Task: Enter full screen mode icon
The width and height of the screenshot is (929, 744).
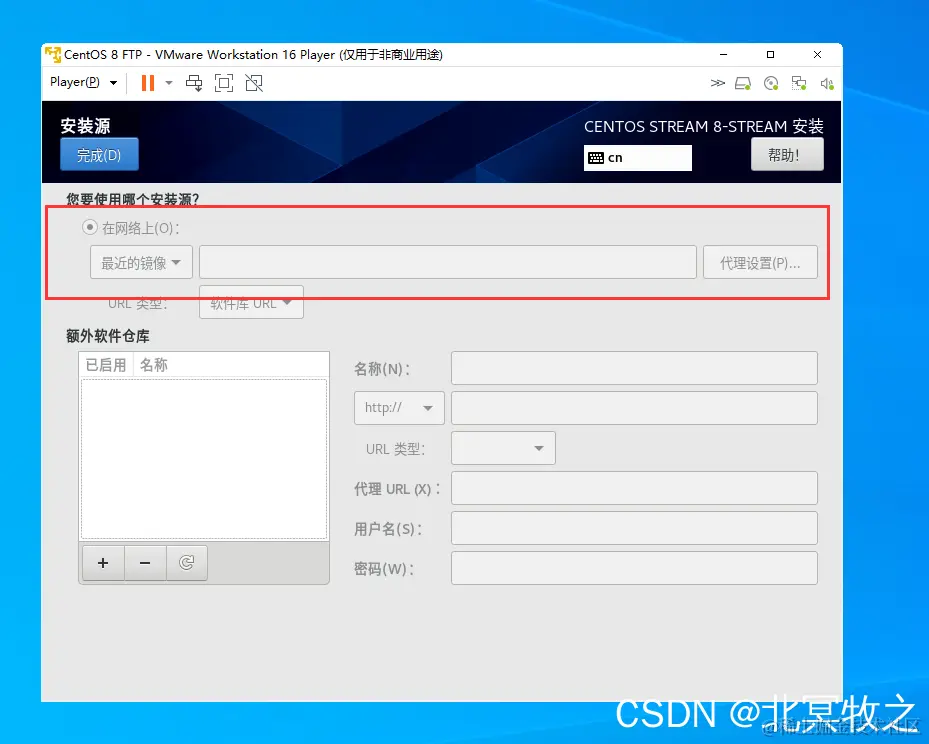Action: click(223, 83)
